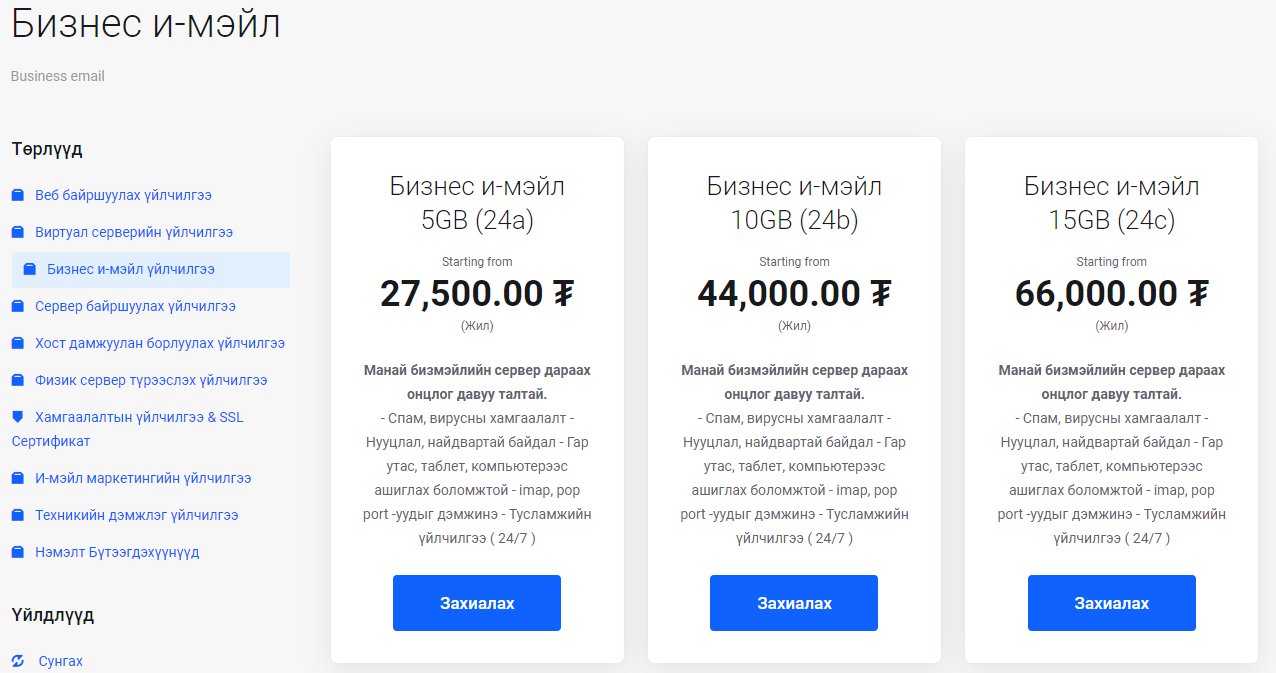Go to the Сунгах action link
Image resolution: width=1276 pixels, height=673 pixels.
[60, 661]
